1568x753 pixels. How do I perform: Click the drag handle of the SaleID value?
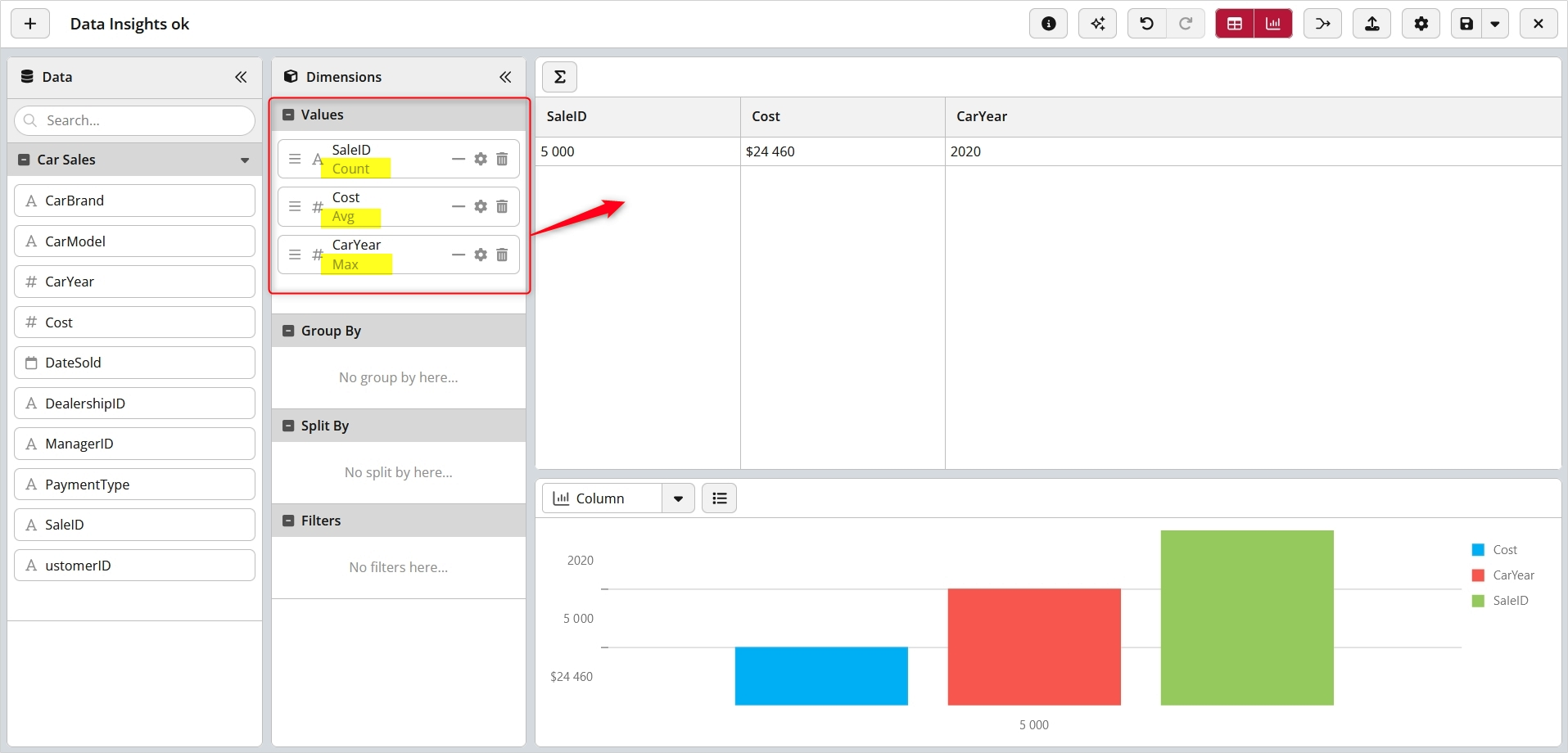(295, 159)
